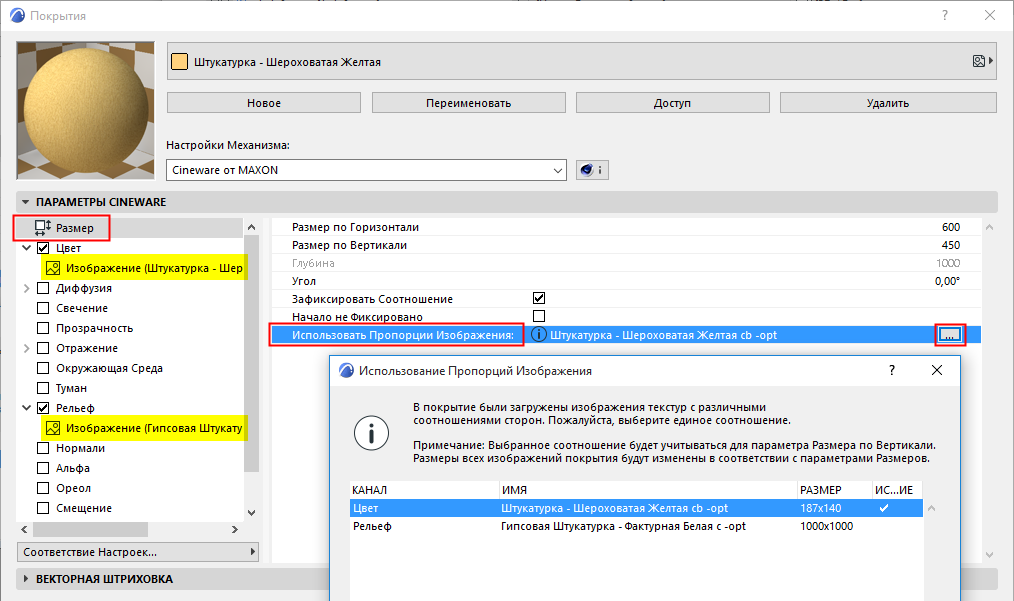Click horizontal scrollbar left arrow in channel list
Image resolution: width=1014 pixels, height=601 pixels.
(25, 529)
